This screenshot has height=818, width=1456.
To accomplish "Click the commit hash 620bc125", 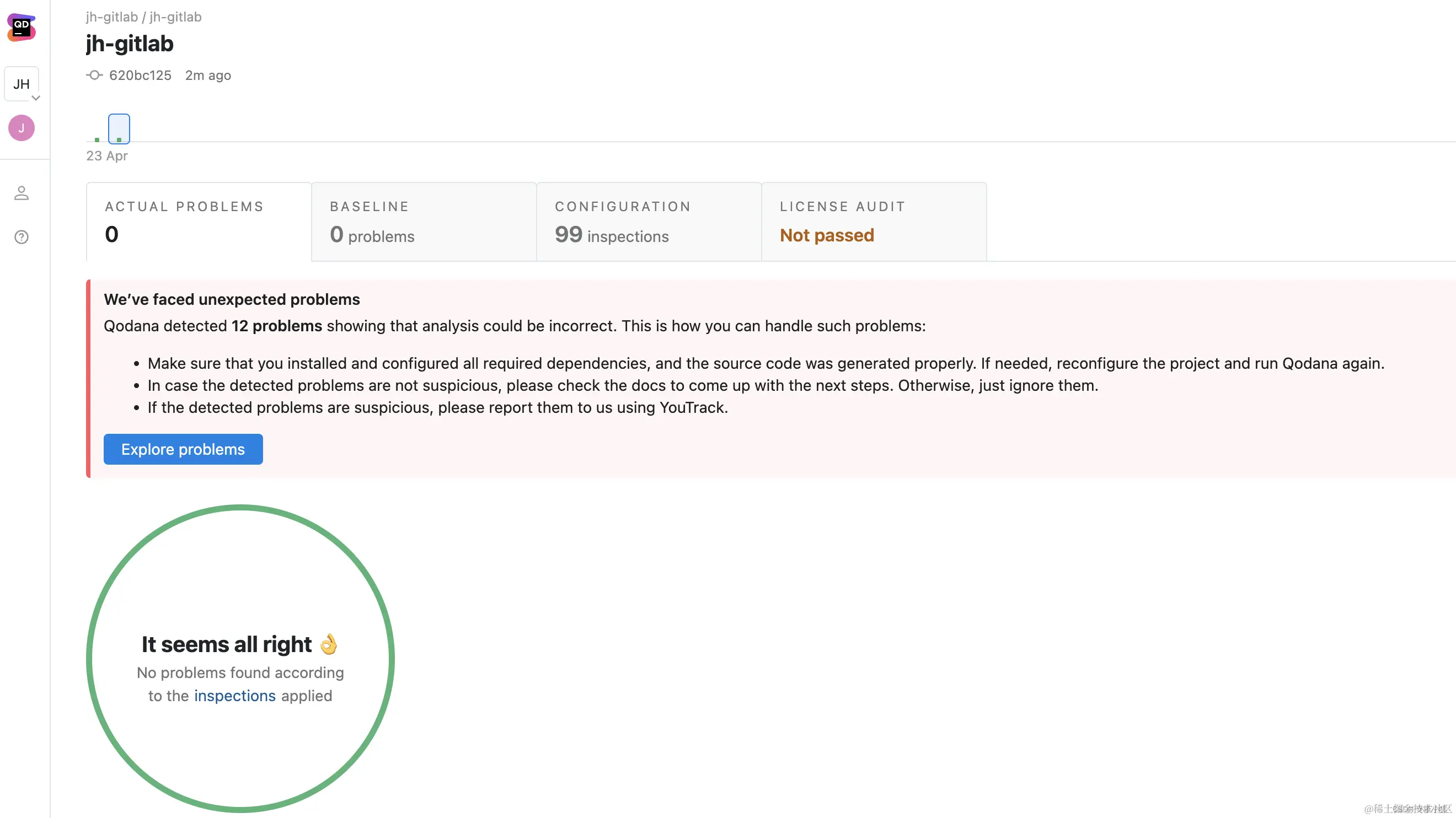I will (140, 75).
